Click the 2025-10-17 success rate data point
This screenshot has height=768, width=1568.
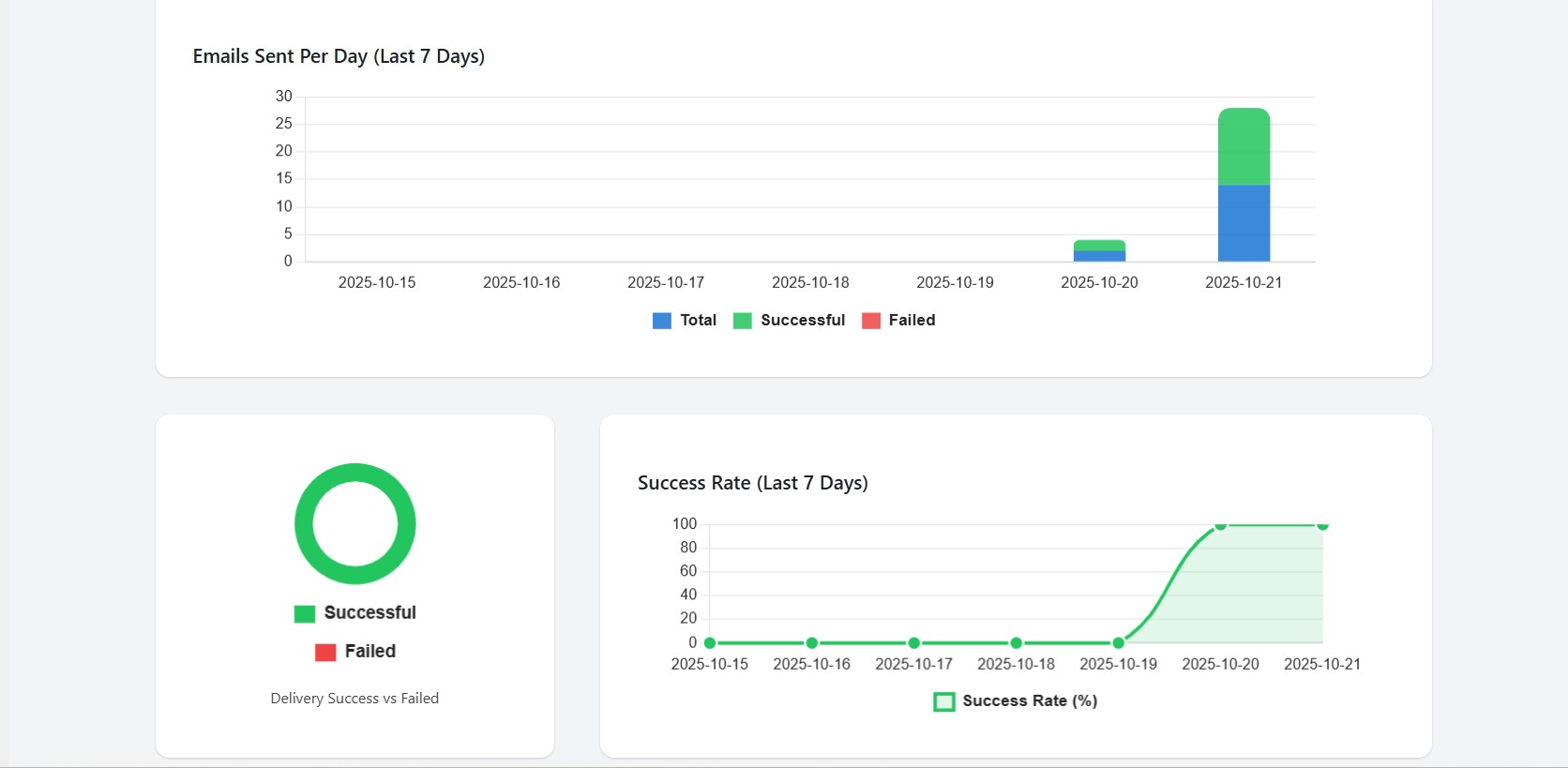(x=914, y=643)
